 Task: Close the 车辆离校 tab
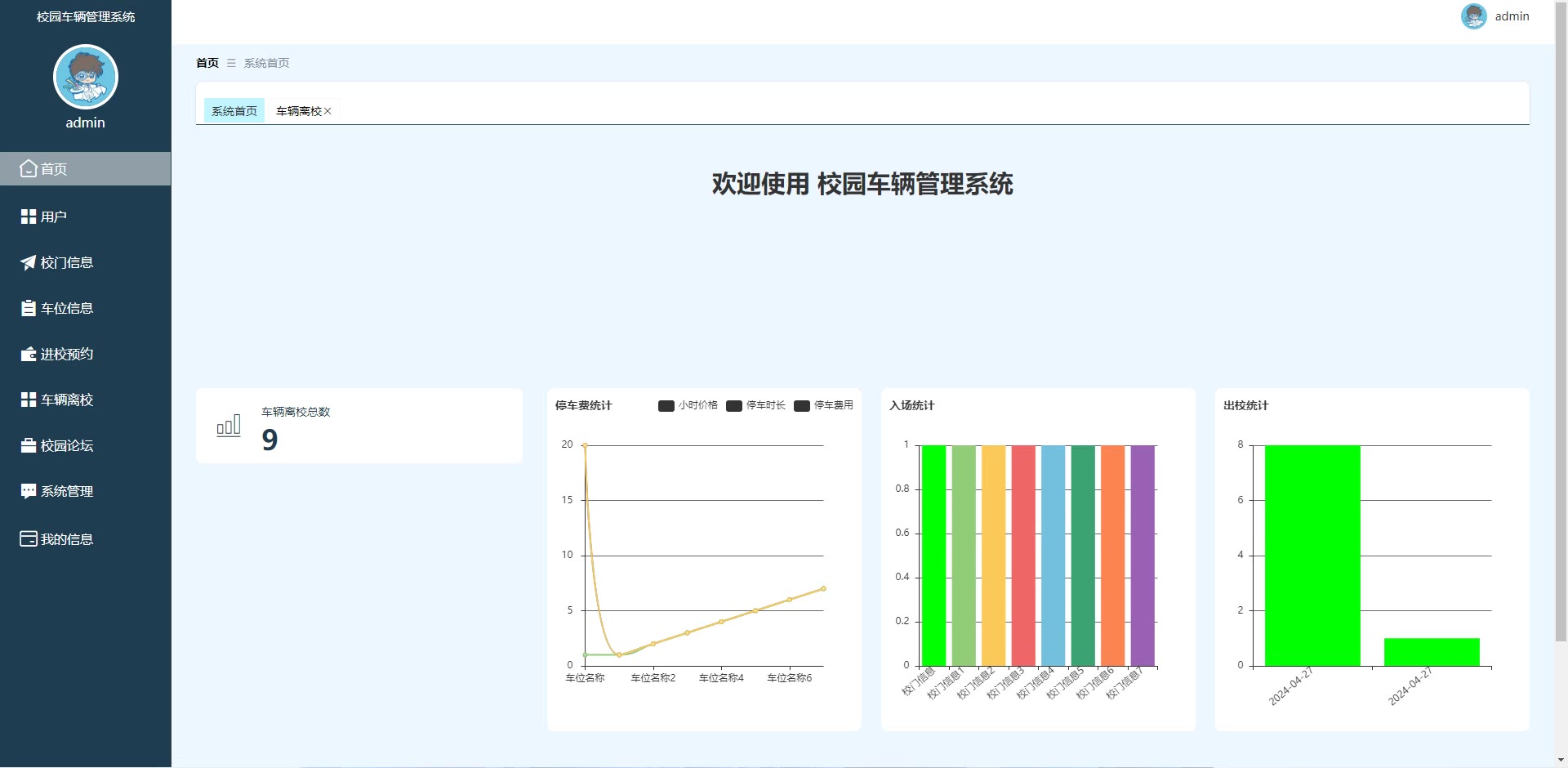pos(327,111)
